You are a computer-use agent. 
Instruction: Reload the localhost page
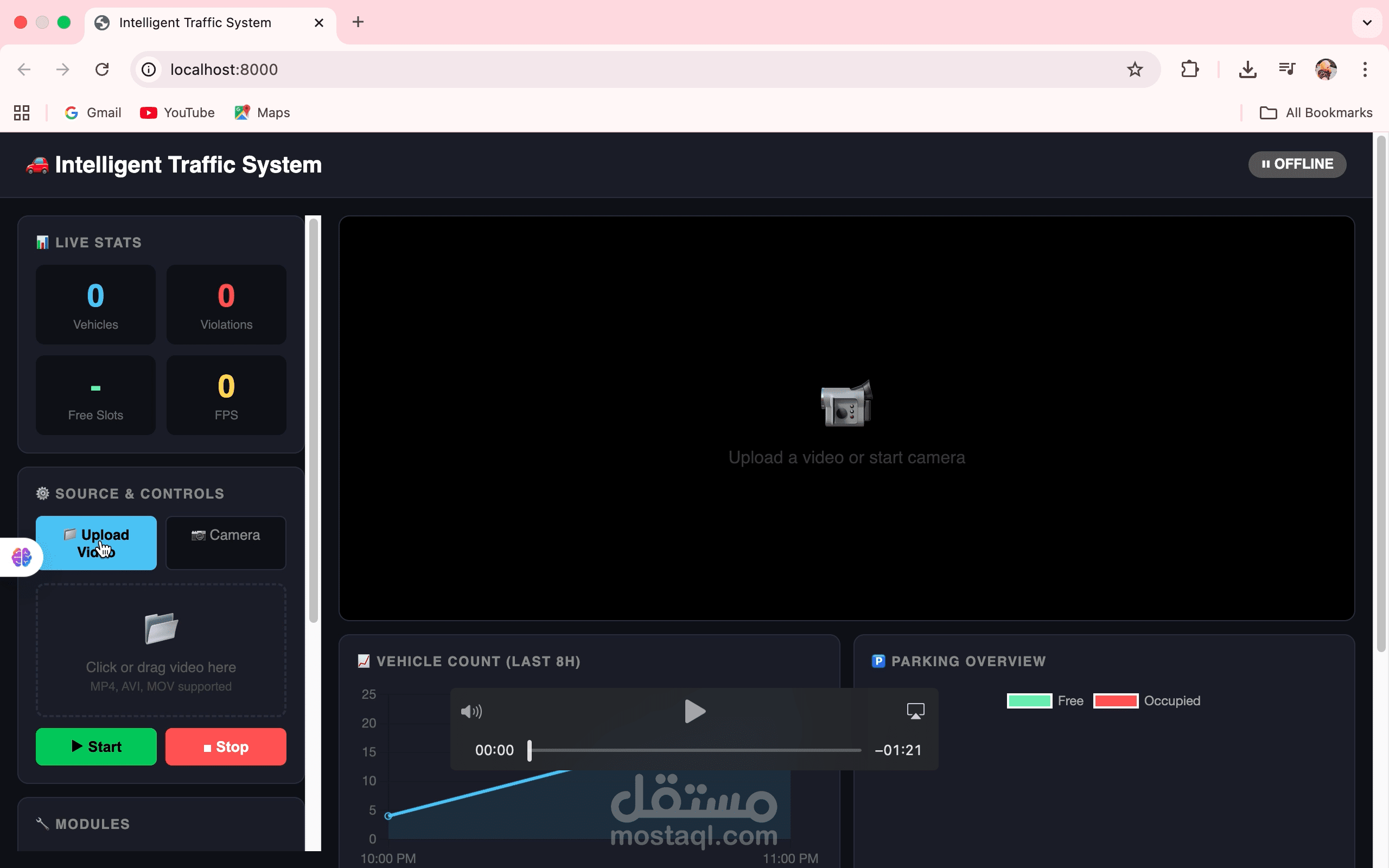click(x=102, y=69)
